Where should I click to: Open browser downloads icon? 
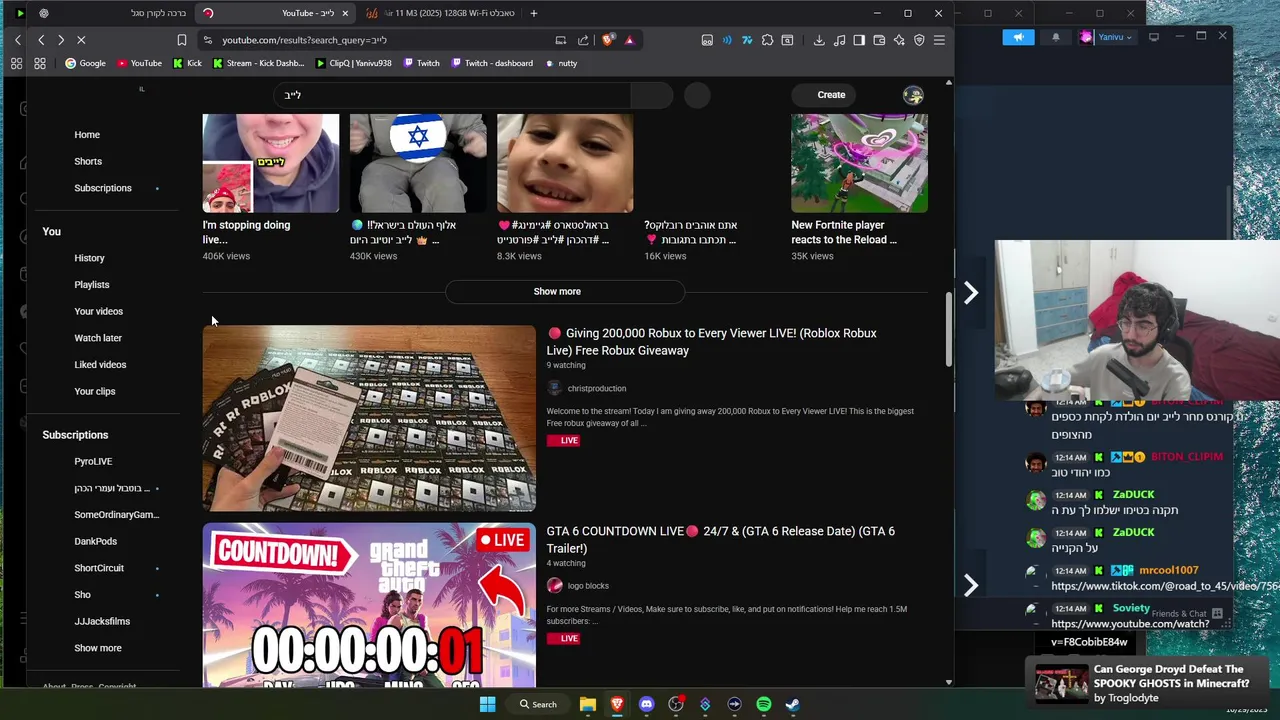819,40
